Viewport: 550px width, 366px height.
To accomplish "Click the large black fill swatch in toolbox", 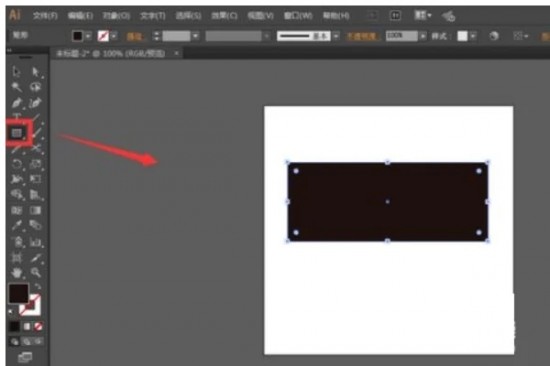I will click(x=18, y=294).
